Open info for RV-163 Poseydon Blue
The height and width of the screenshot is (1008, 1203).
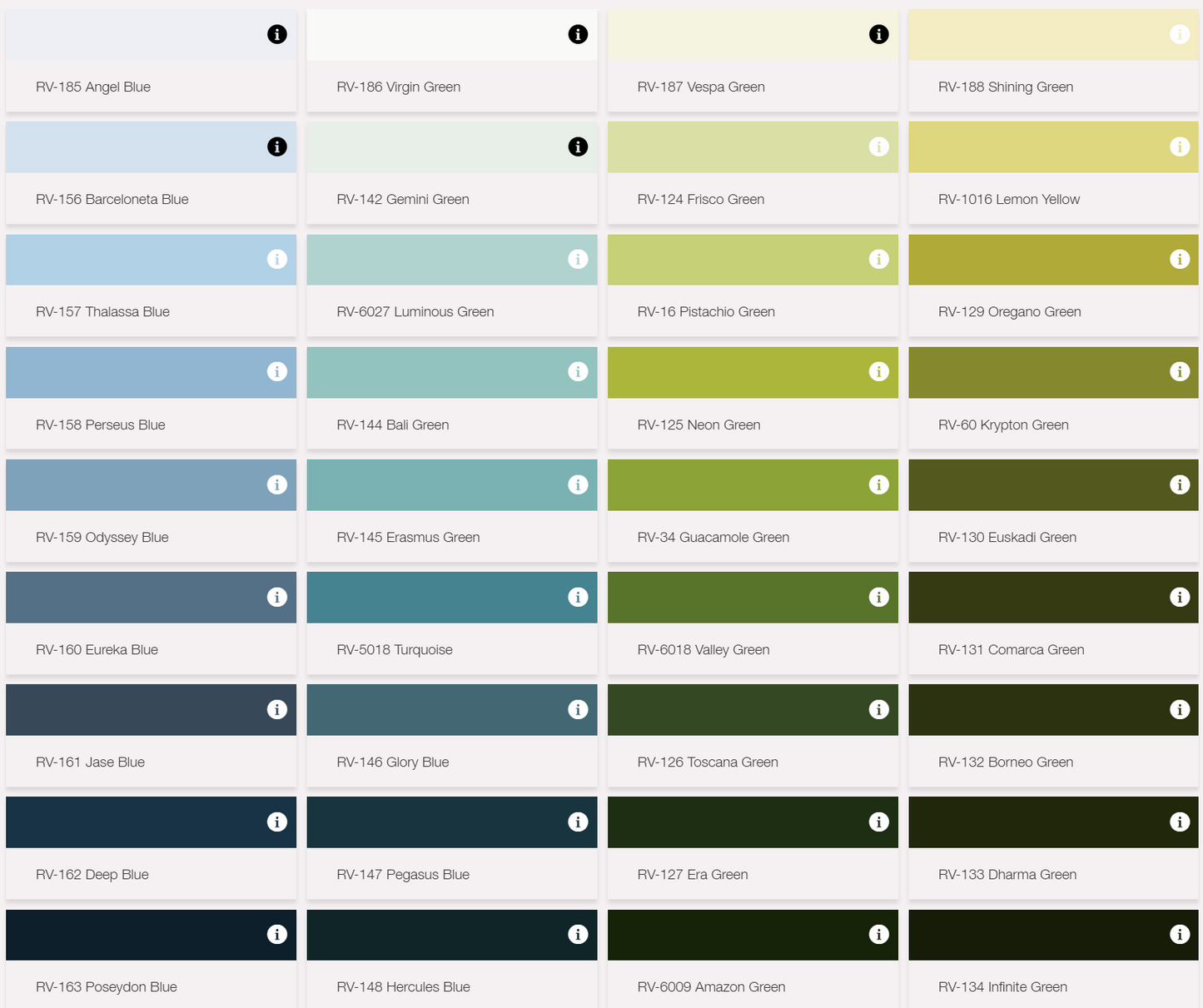[x=276, y=934]
